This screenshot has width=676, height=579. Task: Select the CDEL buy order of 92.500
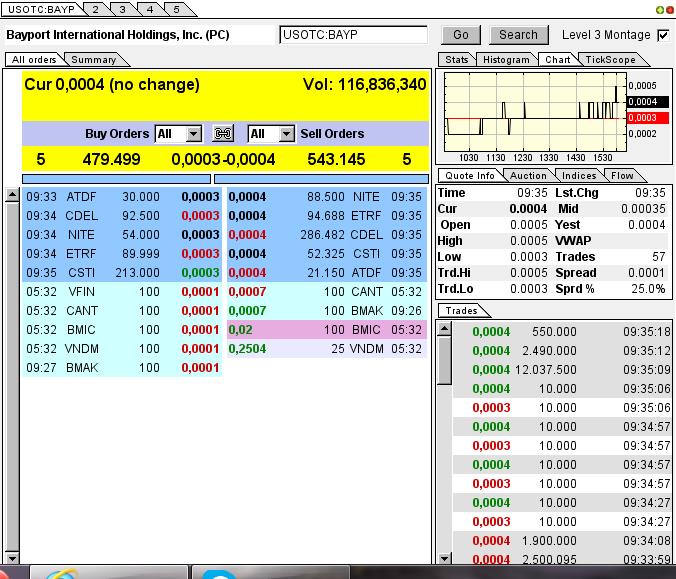tap(122, 216)
